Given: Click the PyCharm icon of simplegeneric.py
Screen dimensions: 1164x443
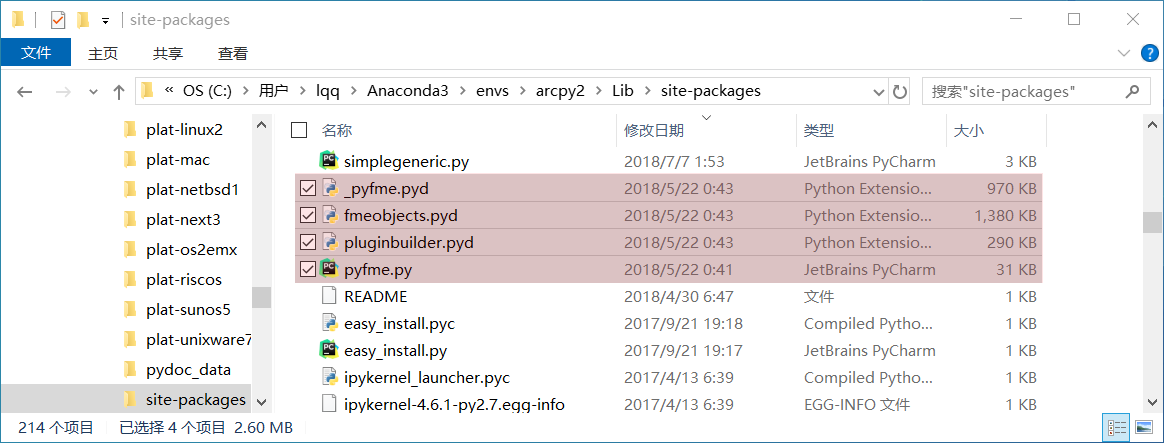Looking at the screenshot, I should pyautogui.click(x=329, y=160).
